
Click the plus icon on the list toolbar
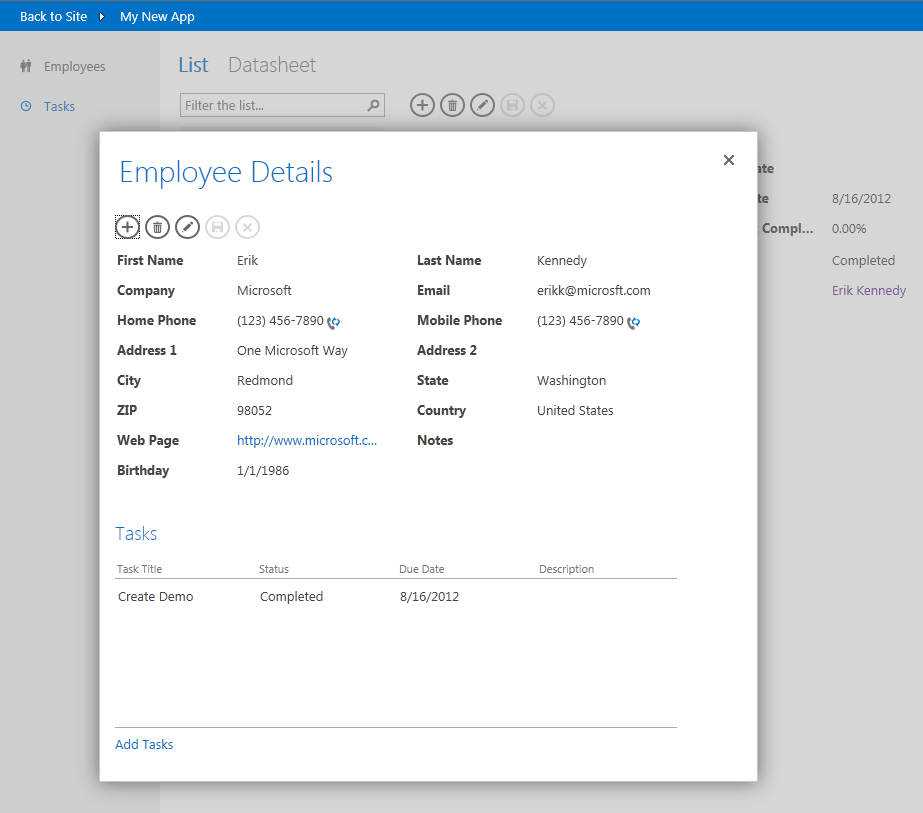(422, 105)
